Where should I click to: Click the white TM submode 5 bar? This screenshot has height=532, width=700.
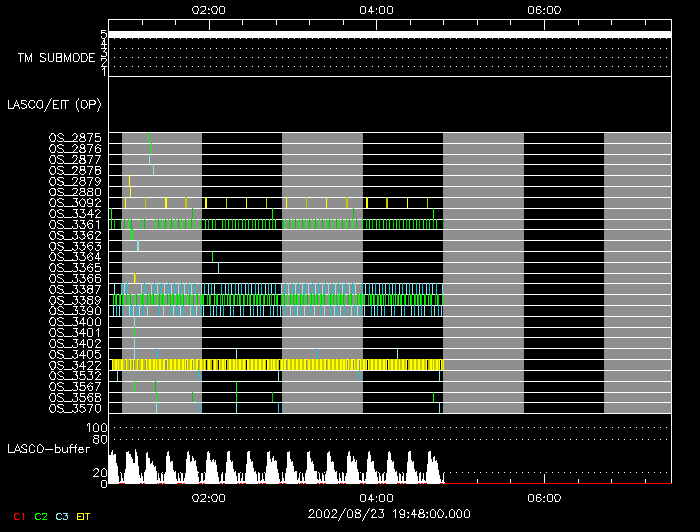pos(389,35)
